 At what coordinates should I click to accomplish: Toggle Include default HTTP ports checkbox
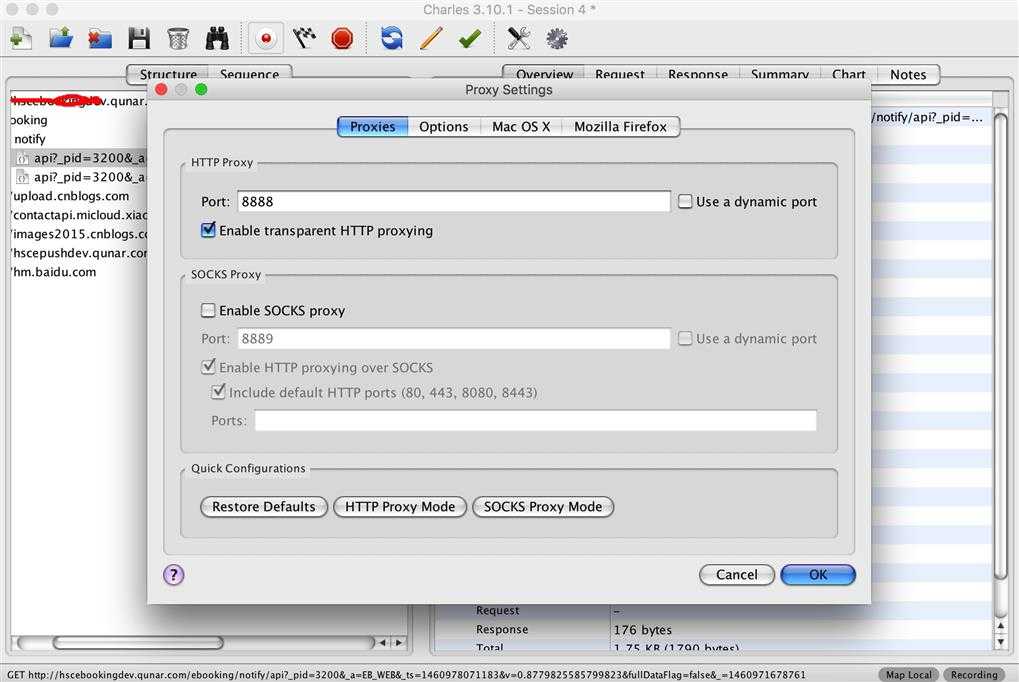[218, 391]
